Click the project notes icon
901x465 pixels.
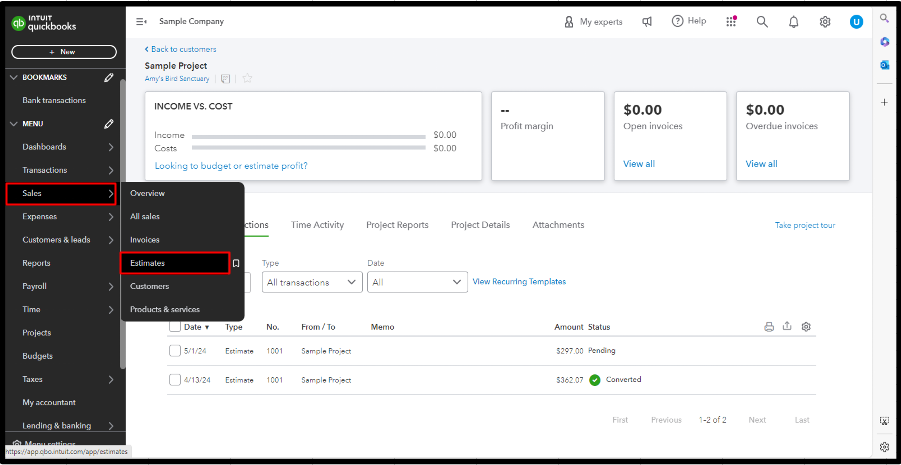225,79
